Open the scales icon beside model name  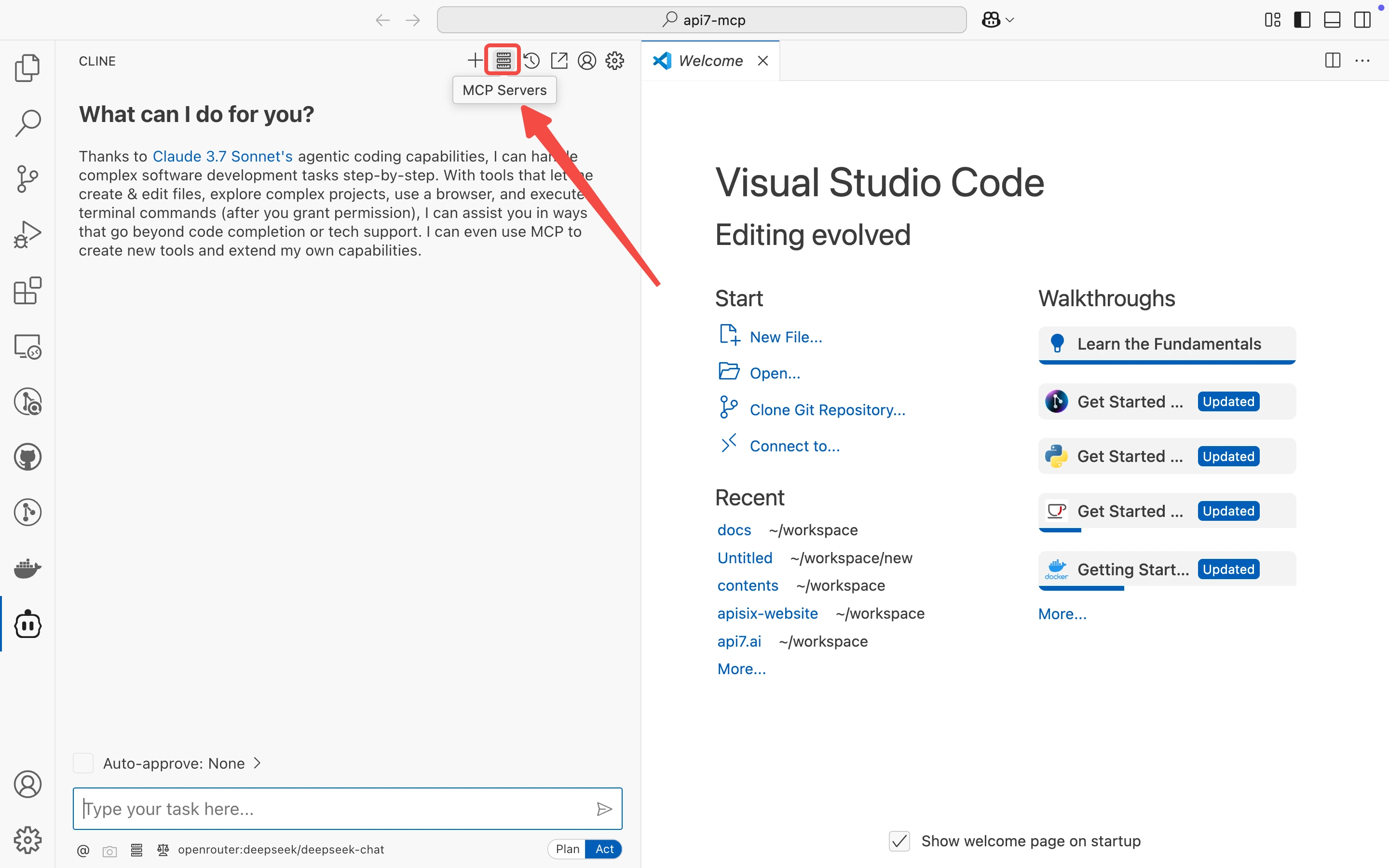(163, 850)
